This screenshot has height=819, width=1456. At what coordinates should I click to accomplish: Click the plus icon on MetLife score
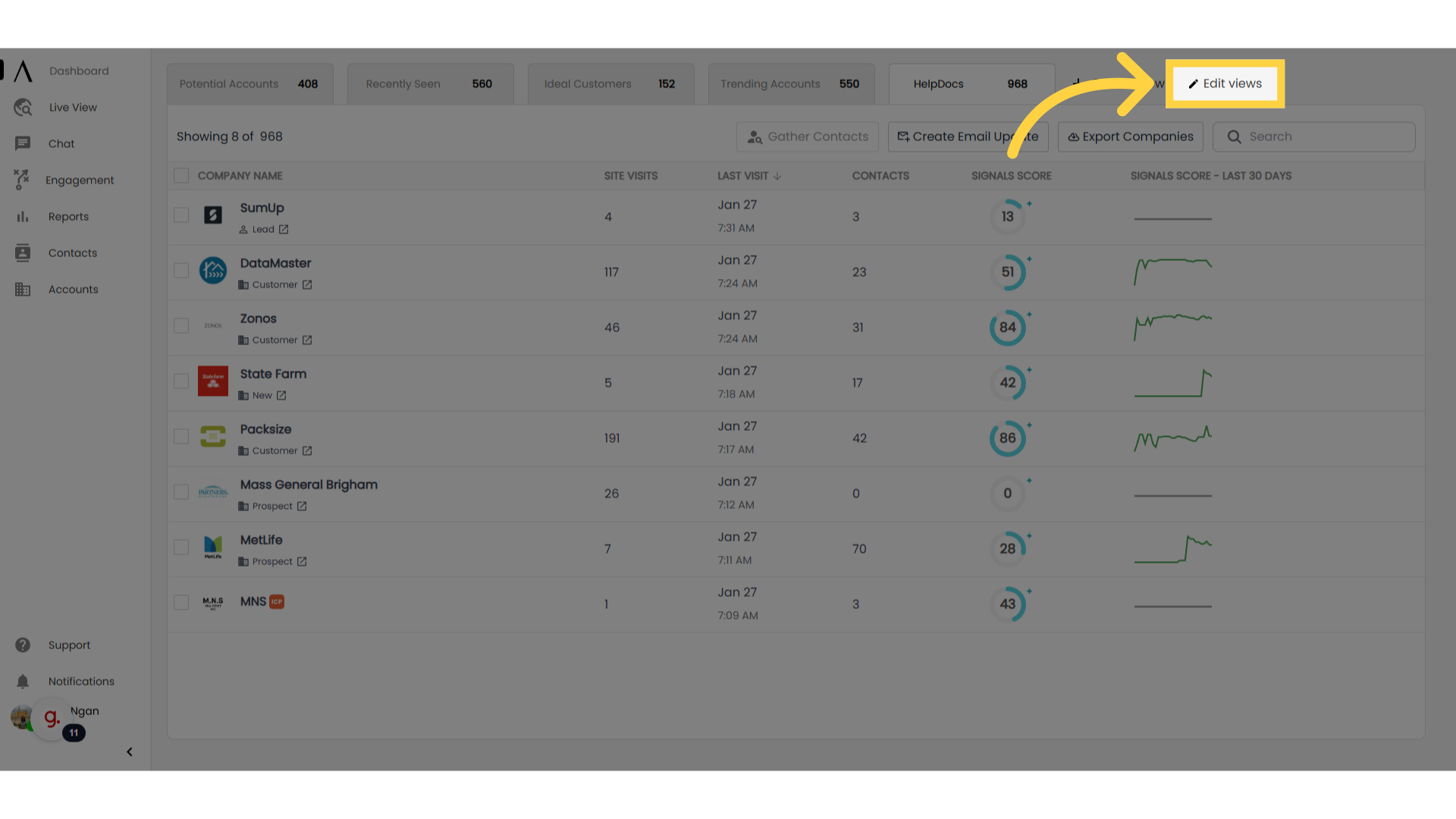click(x=1029, y=535)
